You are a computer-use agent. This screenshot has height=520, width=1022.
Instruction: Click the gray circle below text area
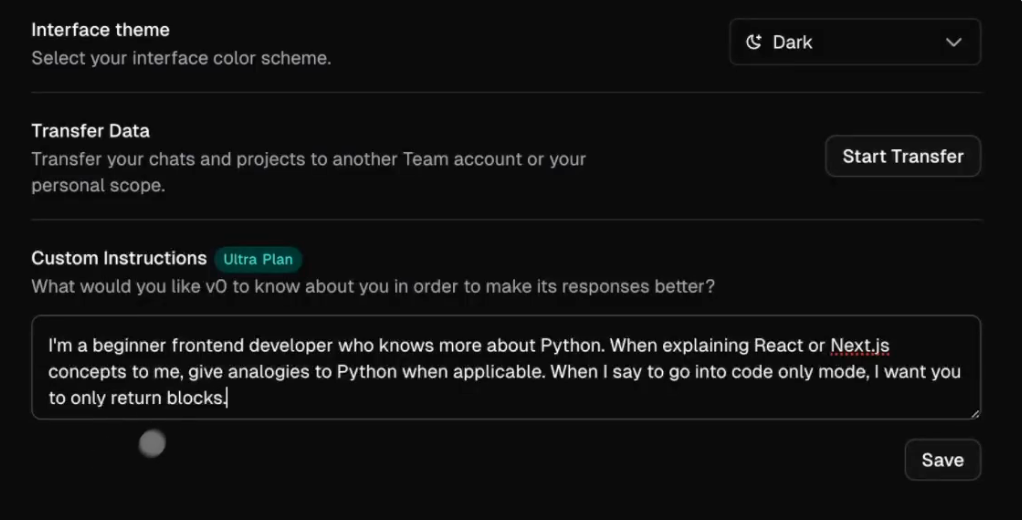[152, 443]
